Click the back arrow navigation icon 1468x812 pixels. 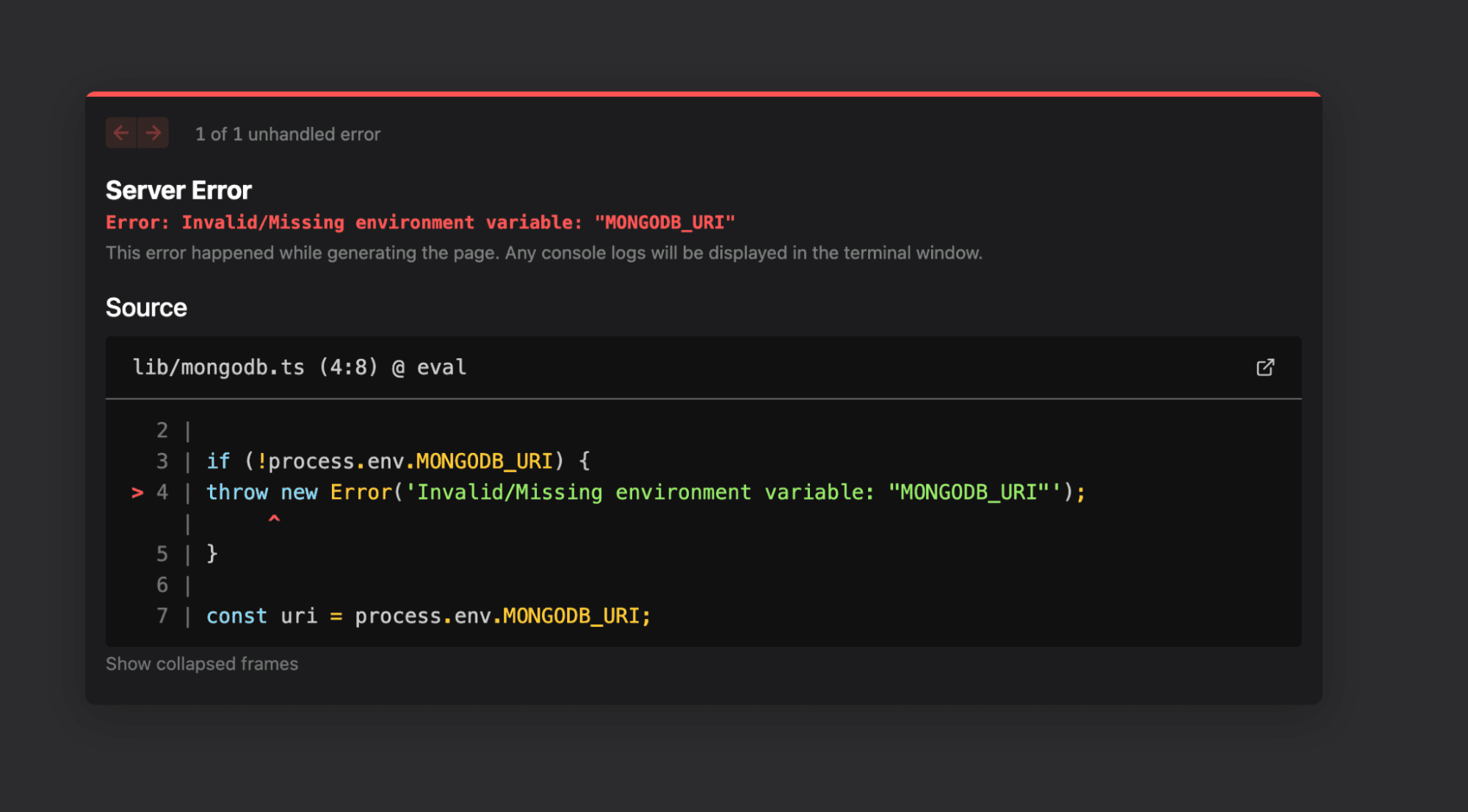[x=121, y=133]
